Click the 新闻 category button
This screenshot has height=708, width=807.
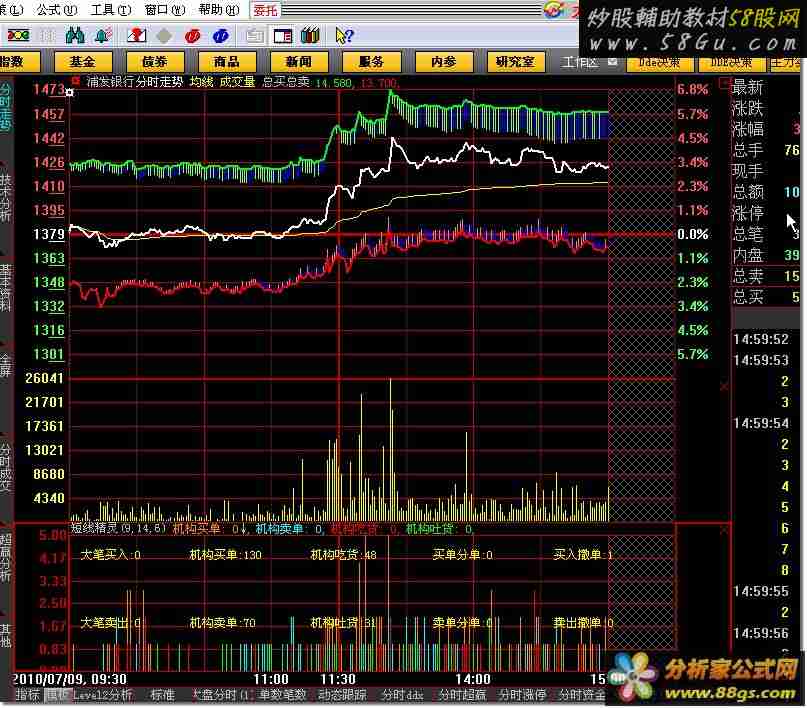[299, 62]
